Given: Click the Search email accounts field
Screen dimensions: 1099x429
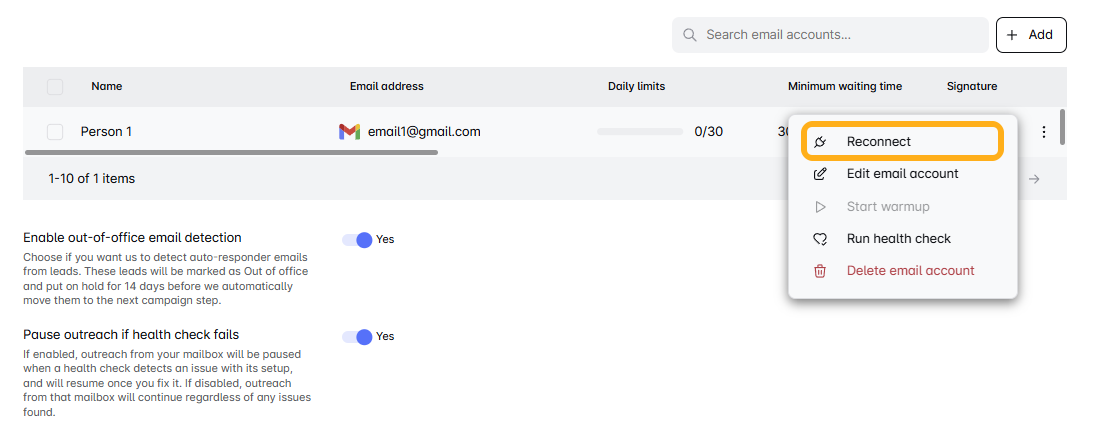Looking at the screenshot, I should pyautogui.click(x=830, y=35).
